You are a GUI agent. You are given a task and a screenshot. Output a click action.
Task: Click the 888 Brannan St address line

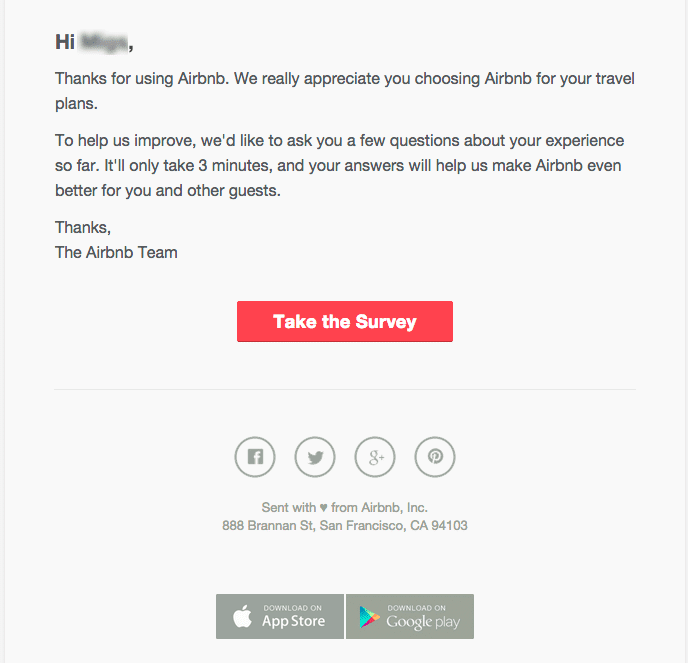click(345, 526)
